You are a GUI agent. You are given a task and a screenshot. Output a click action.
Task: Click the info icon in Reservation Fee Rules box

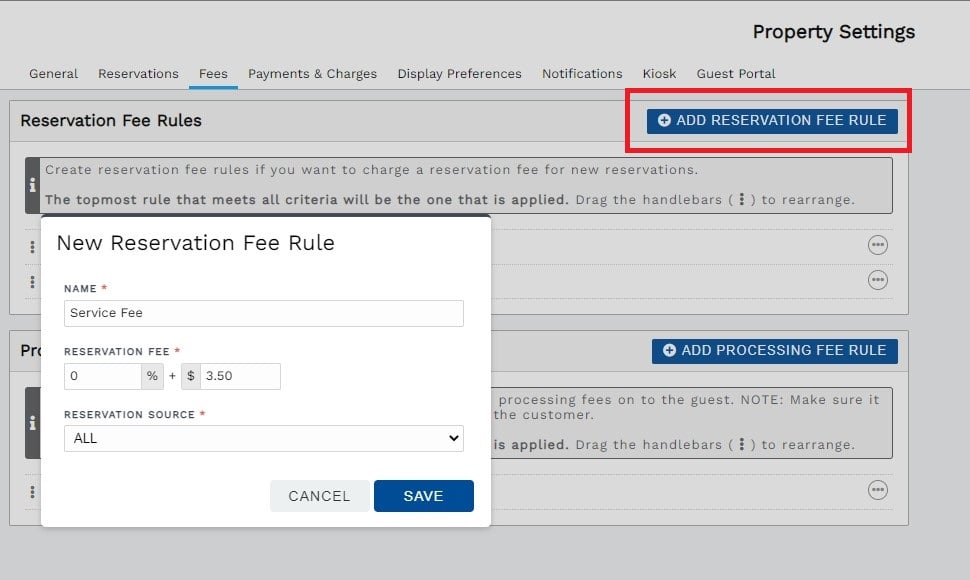[34, 184]
